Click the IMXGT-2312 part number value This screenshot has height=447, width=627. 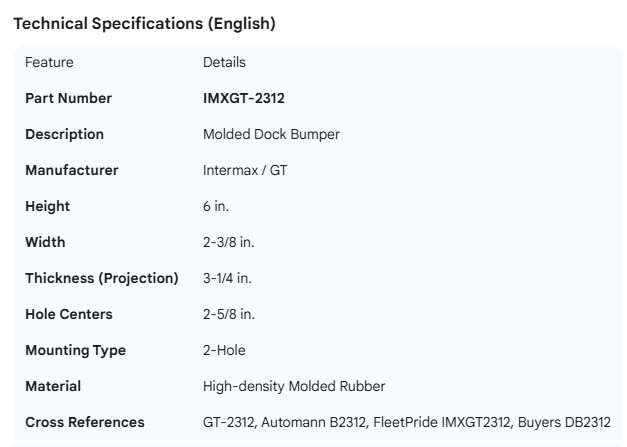point(244,98)
